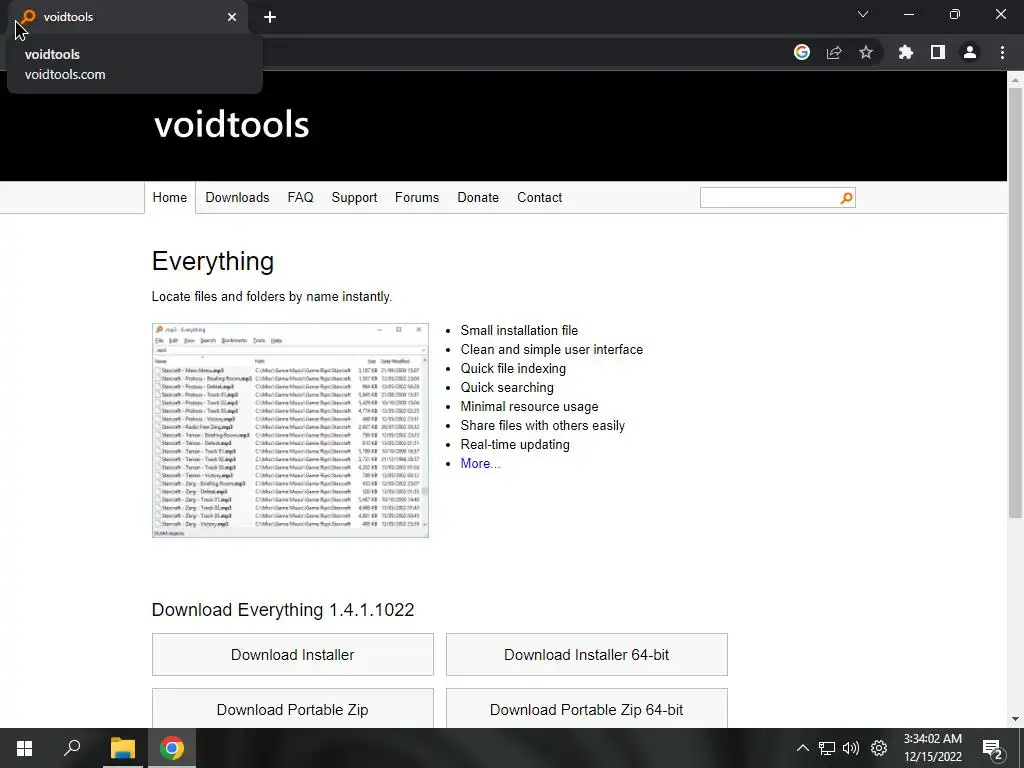Click the voidtools header logo text
The width and height of the screenshot is (1024, 768).
click(231, 124)
